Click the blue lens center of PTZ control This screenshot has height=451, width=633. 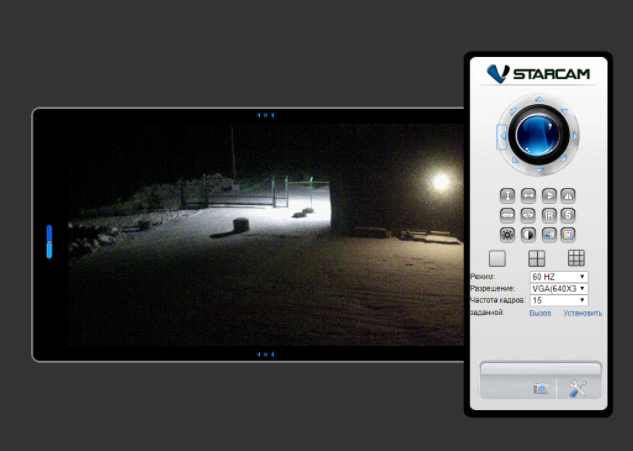point(539,135)
